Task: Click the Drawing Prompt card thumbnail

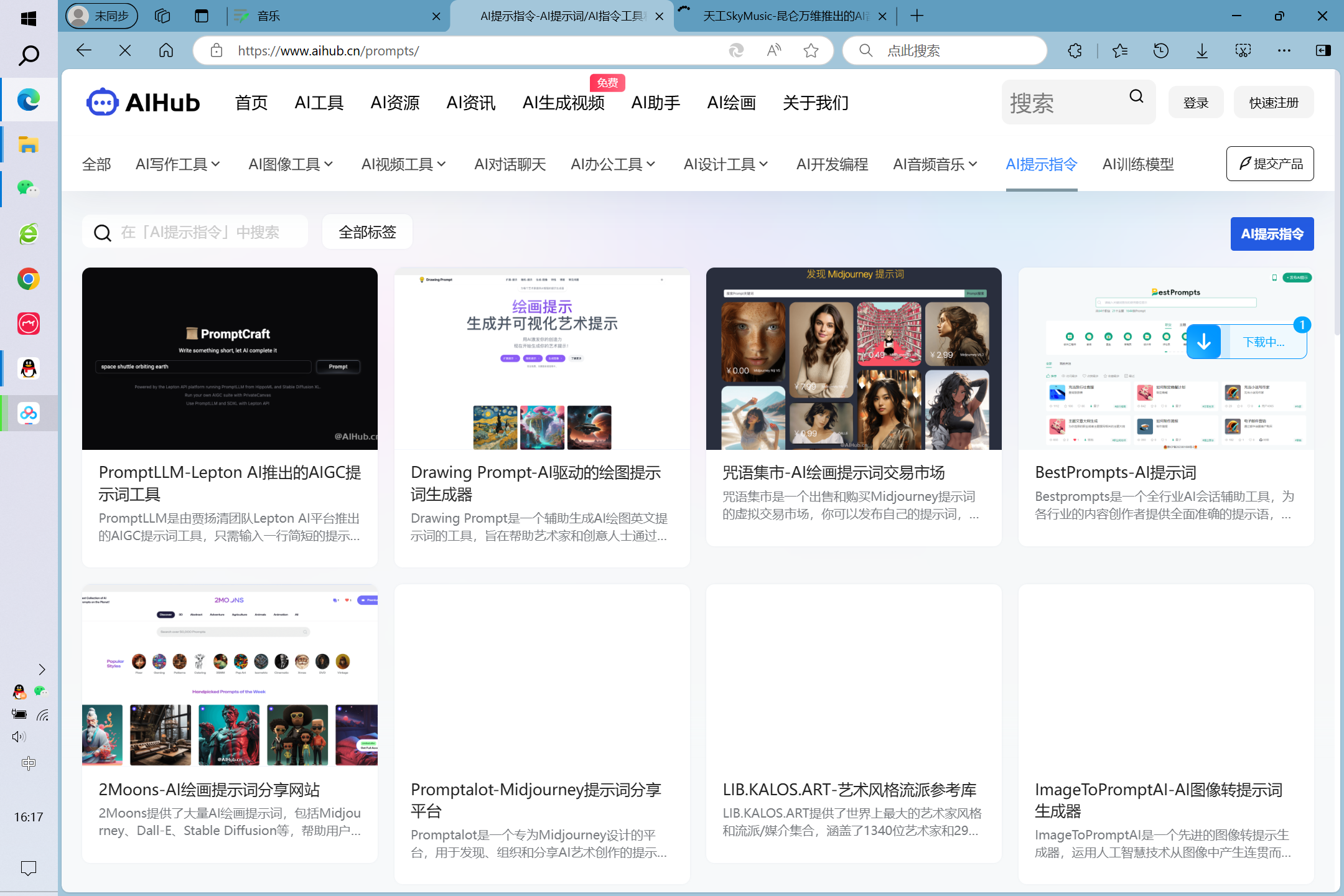Action: (542, 358)
